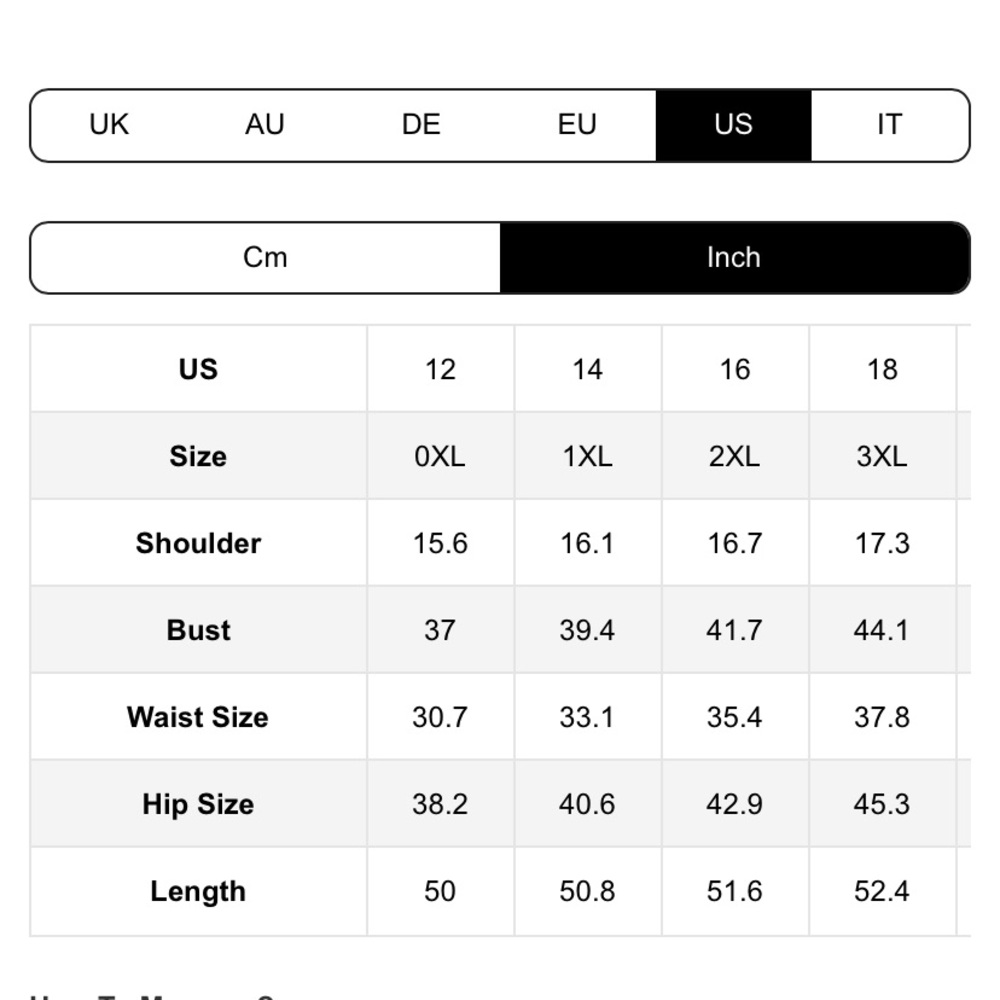The height and width of the screenshot is (1000, 1000).
Task: Click the Bust row label
Action: click(198, 630)
